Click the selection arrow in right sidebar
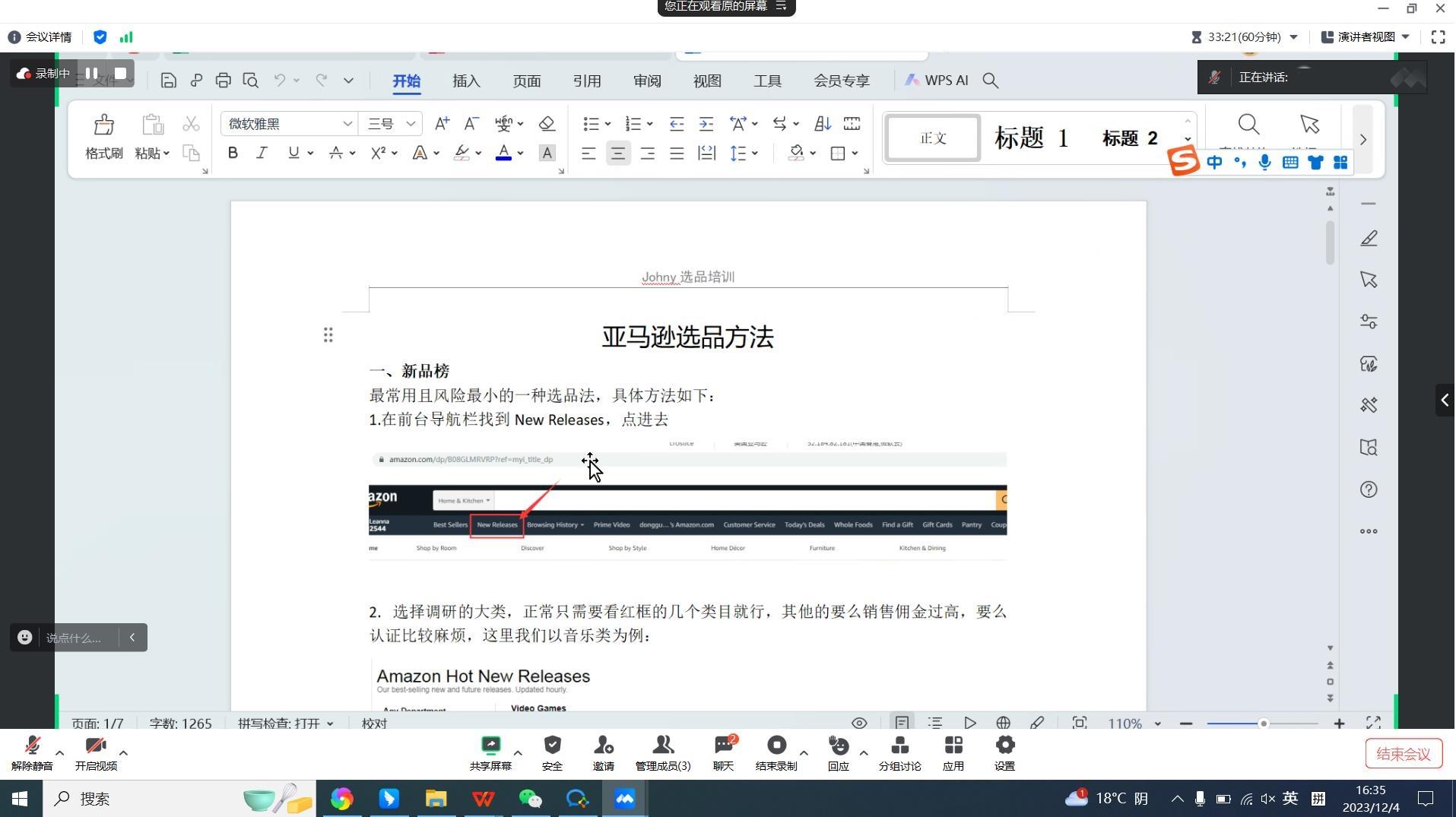Viewport: 1456px width, 817px height. click(x=1369, y=280)
